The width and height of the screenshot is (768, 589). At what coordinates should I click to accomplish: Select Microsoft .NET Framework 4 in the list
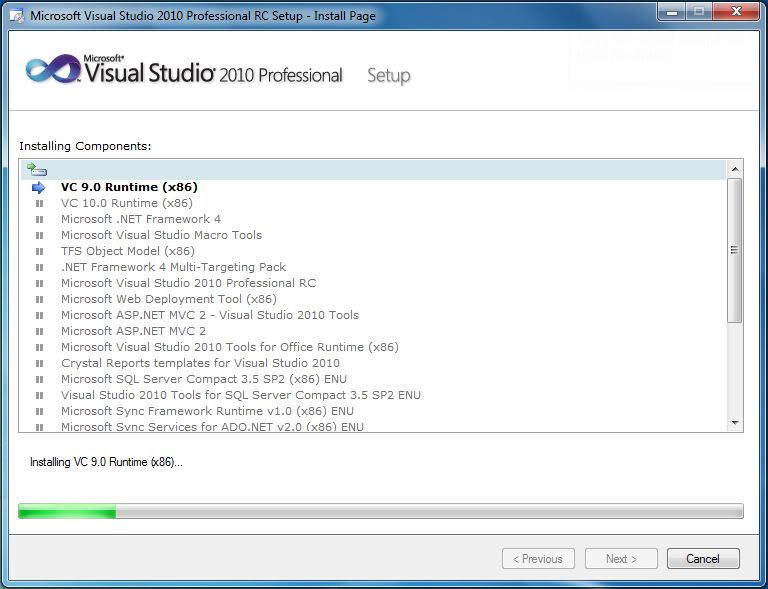[141, 219]
